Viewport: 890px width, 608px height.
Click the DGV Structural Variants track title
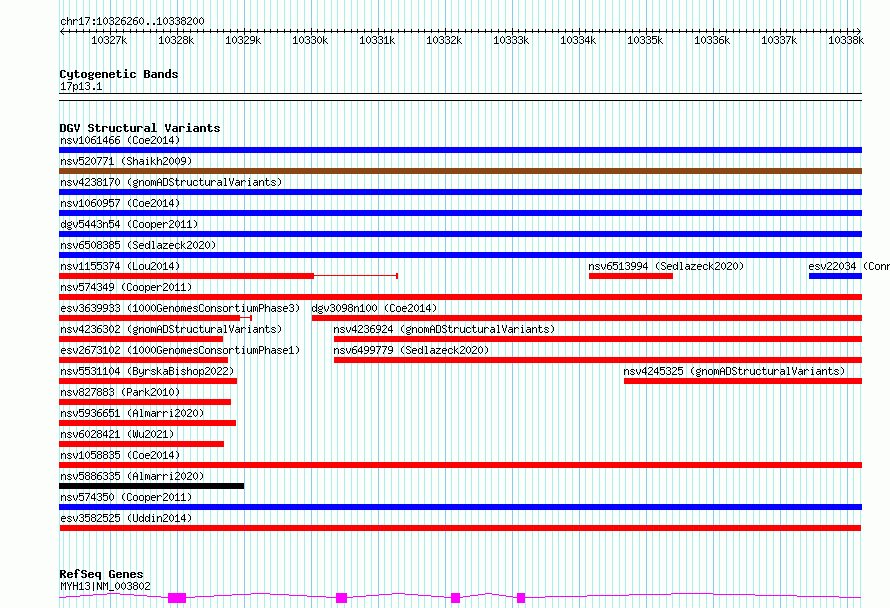point(140,128)
